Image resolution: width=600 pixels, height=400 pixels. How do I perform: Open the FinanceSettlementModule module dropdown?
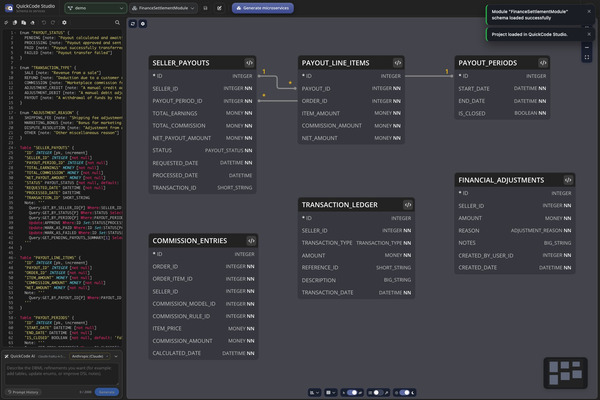pyautogui.click(x=163, y=8)
